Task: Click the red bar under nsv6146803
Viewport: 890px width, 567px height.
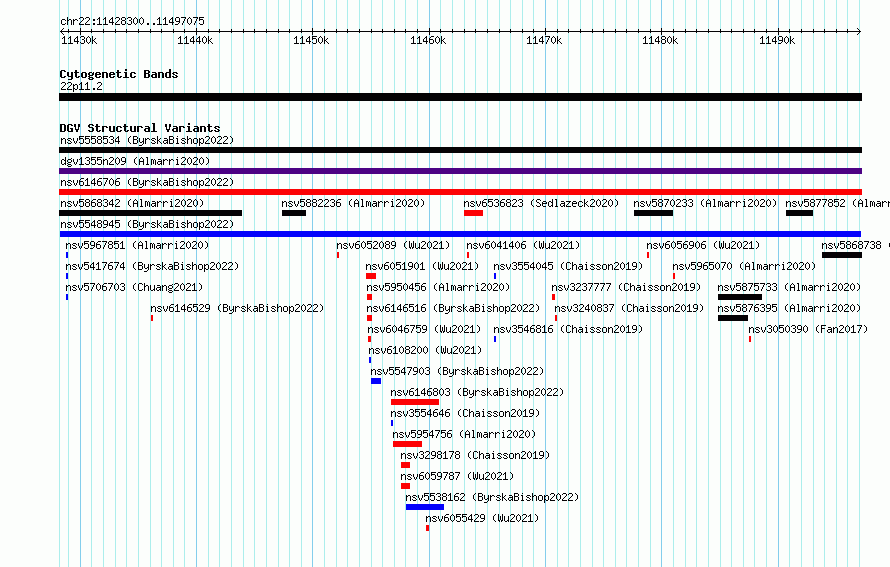Action: [415, 402]
